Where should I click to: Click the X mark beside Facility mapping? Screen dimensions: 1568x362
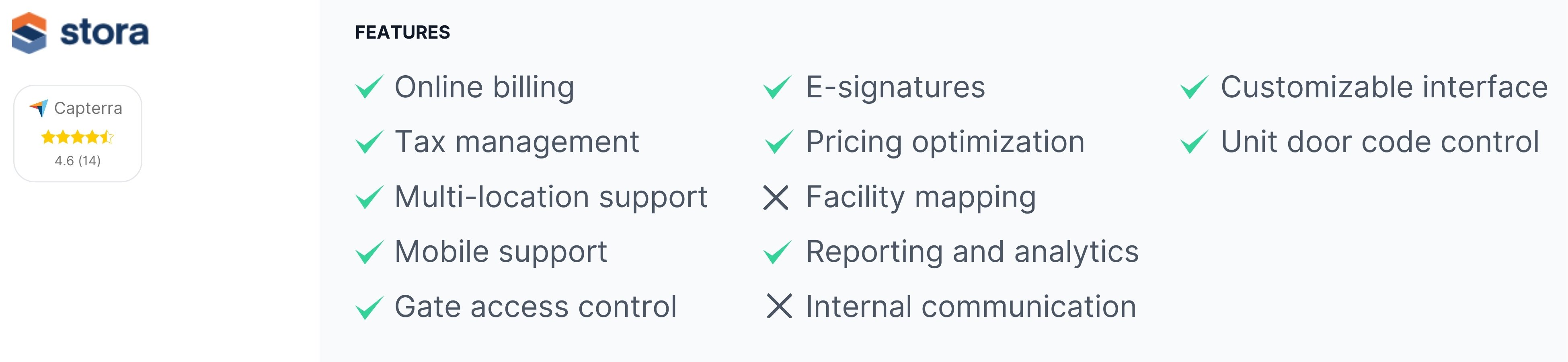pyautogui.click(x=776, y=197)
